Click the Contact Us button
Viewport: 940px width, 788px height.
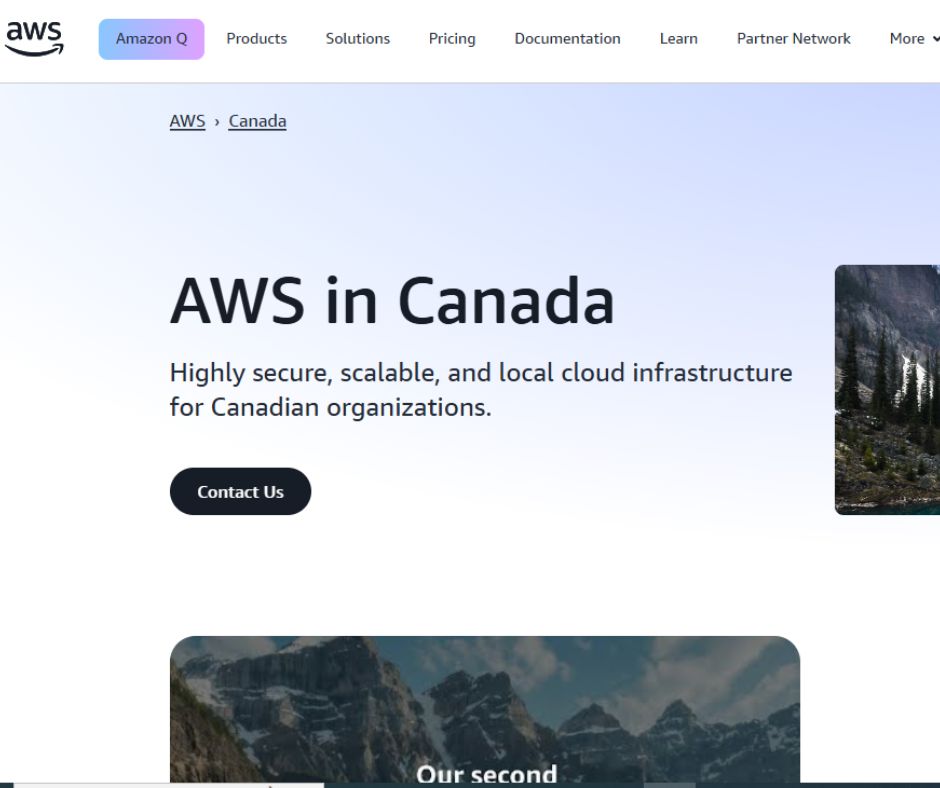coord(240,491)
